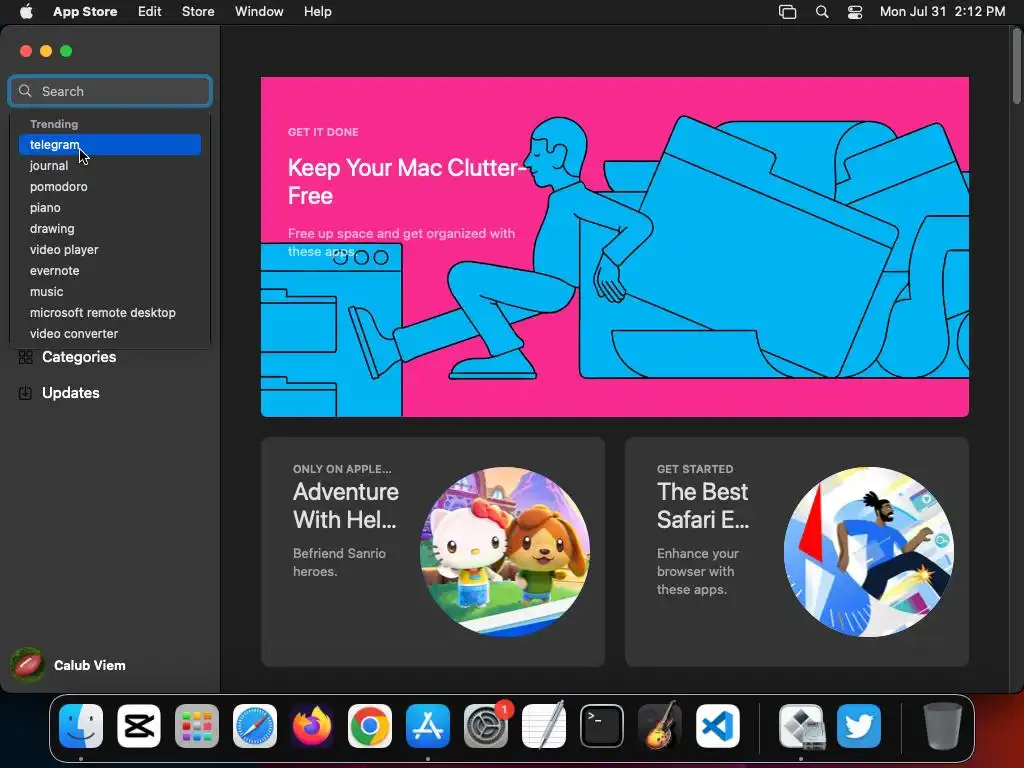Open the Window menu
The image size is (1024, 768).
(259, 12)
